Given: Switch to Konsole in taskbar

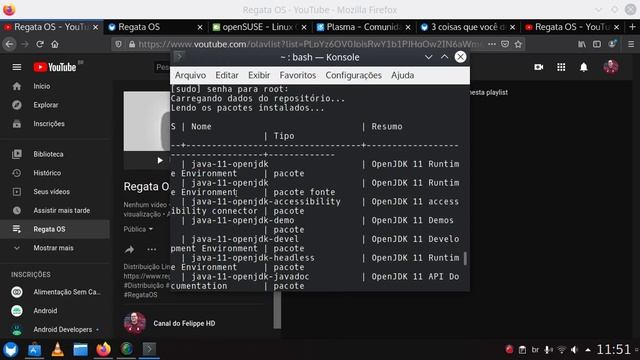Looking at the screenshot, I should point(149,349).
